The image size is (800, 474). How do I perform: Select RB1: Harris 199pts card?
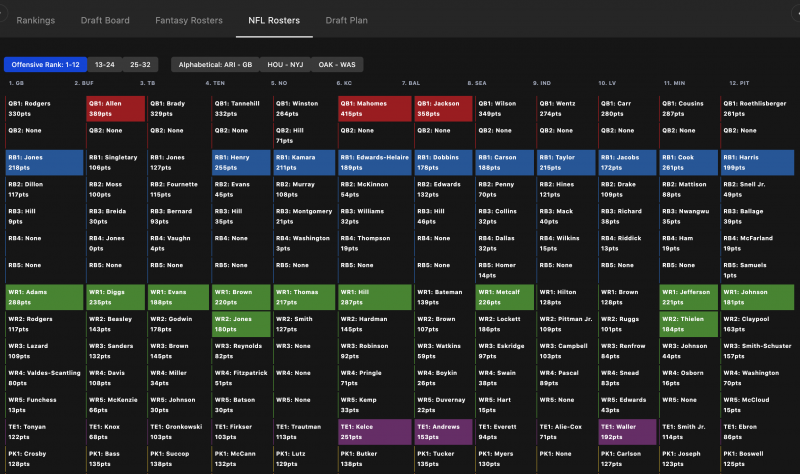758,163
